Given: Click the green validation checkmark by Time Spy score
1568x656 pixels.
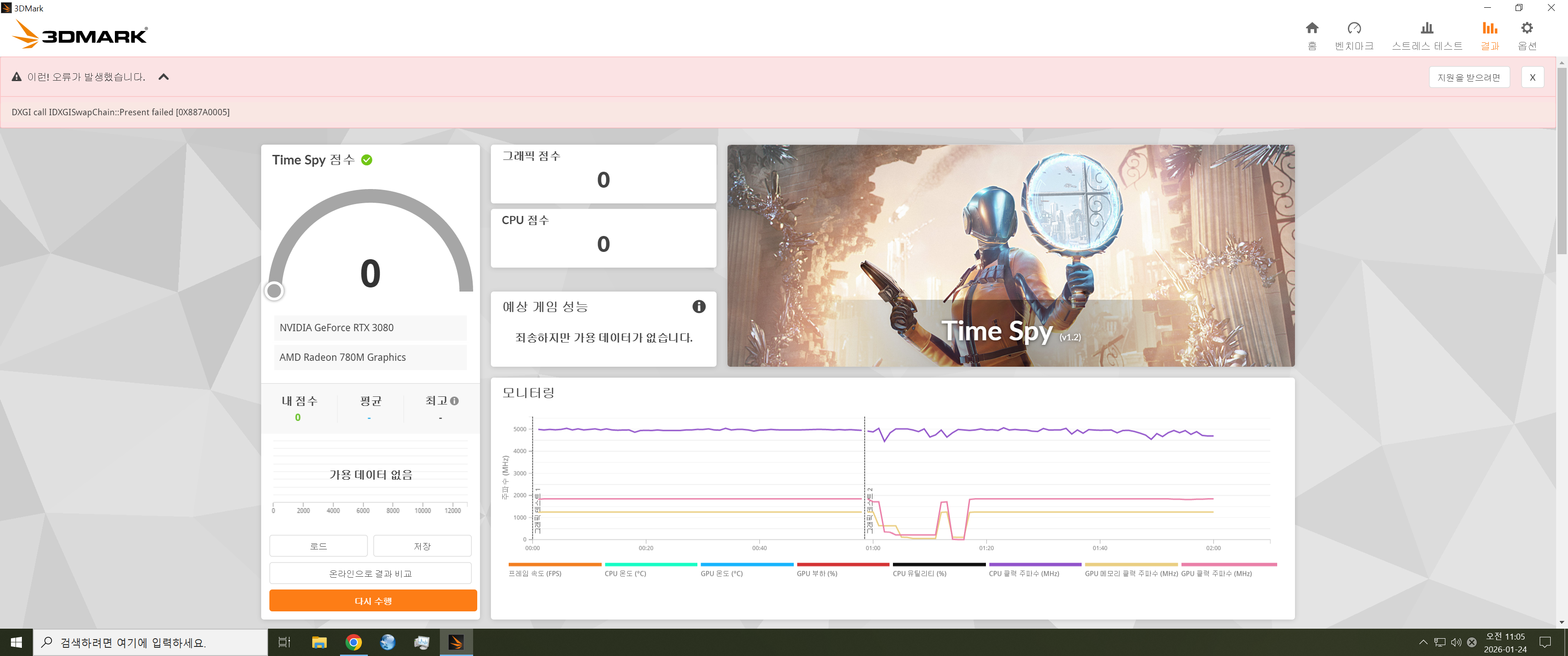Looking at the screenshot, I should tap(366, 160).
